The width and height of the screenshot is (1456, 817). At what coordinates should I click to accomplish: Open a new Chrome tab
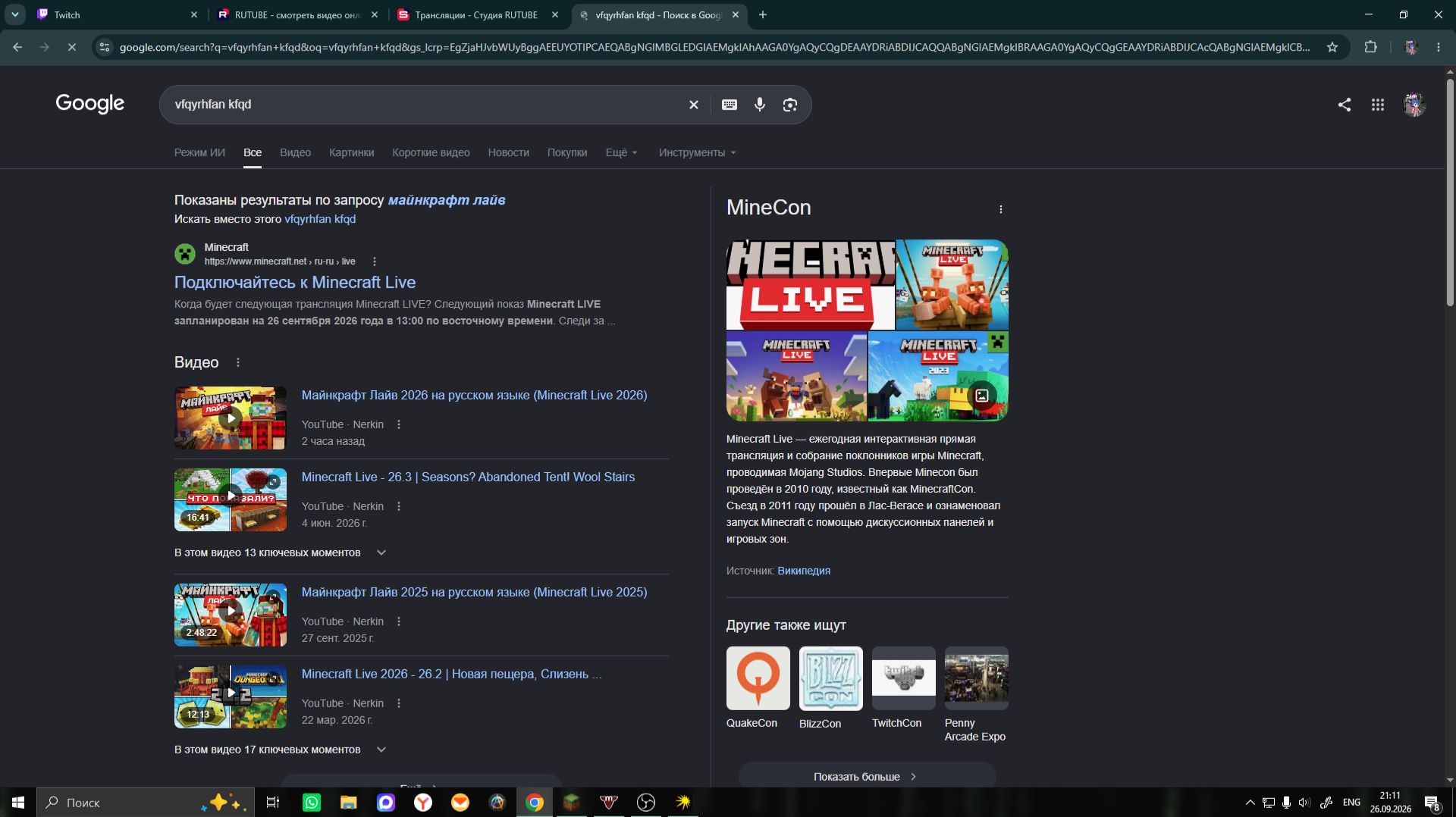[762, 14]
